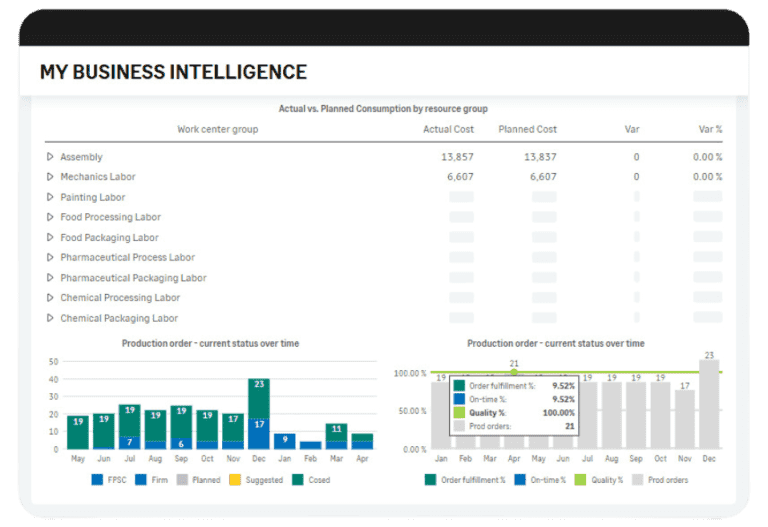This screenshot has width=768, height=527.
Task: Expand the Assembly work center row
Action: tap(50, 157)
